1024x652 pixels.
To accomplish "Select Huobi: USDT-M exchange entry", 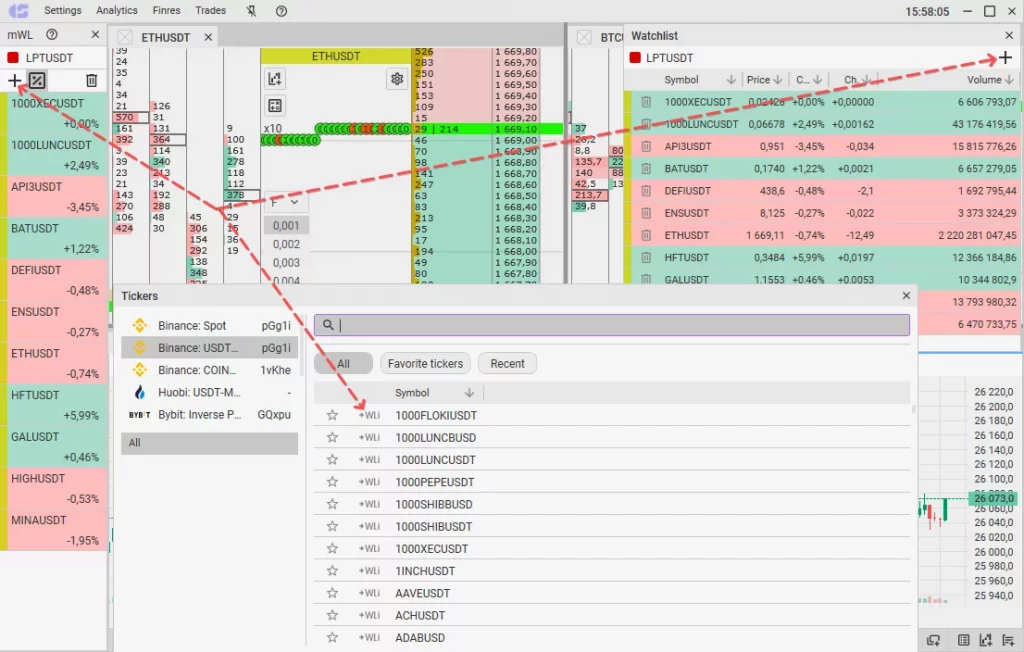I will [210, 392].
